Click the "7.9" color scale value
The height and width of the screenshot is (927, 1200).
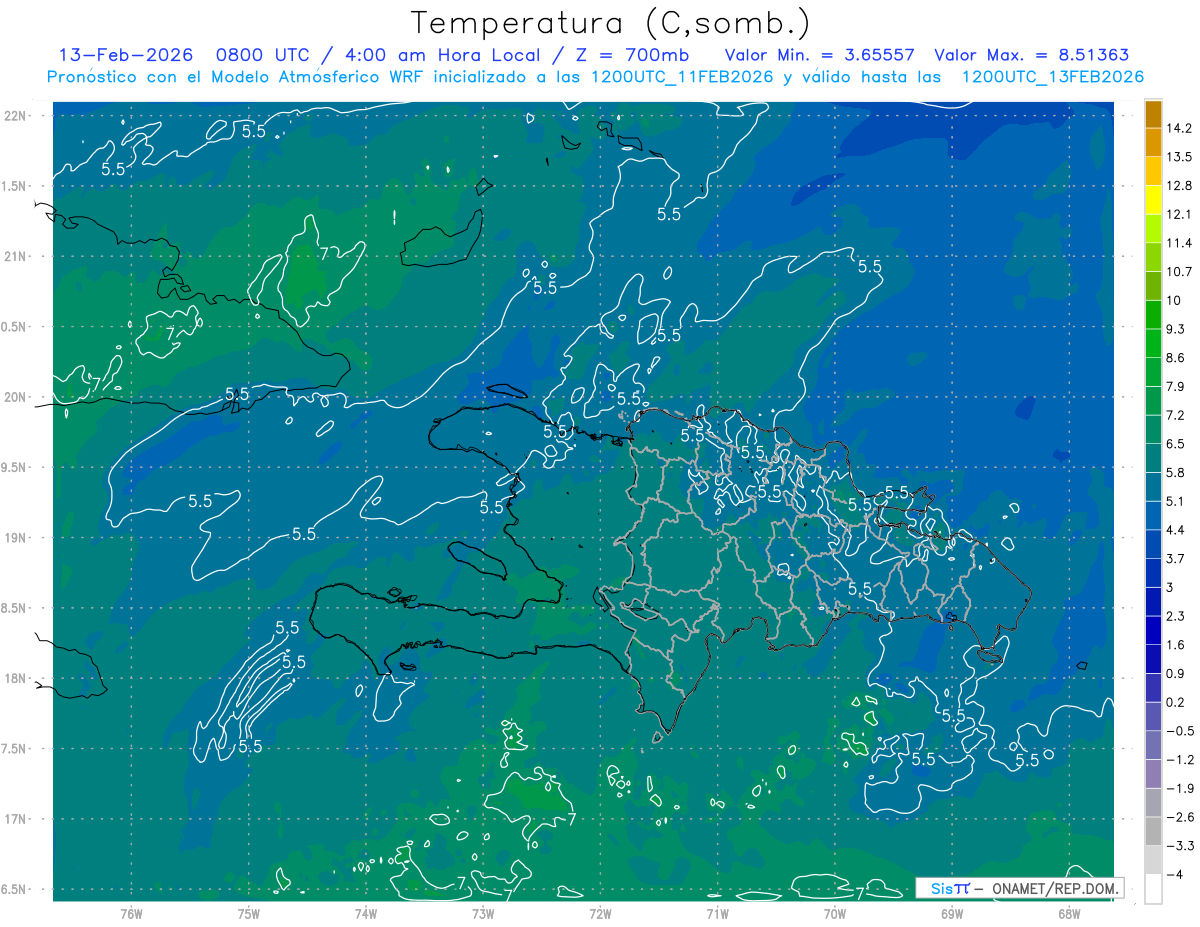point(1177,386)
